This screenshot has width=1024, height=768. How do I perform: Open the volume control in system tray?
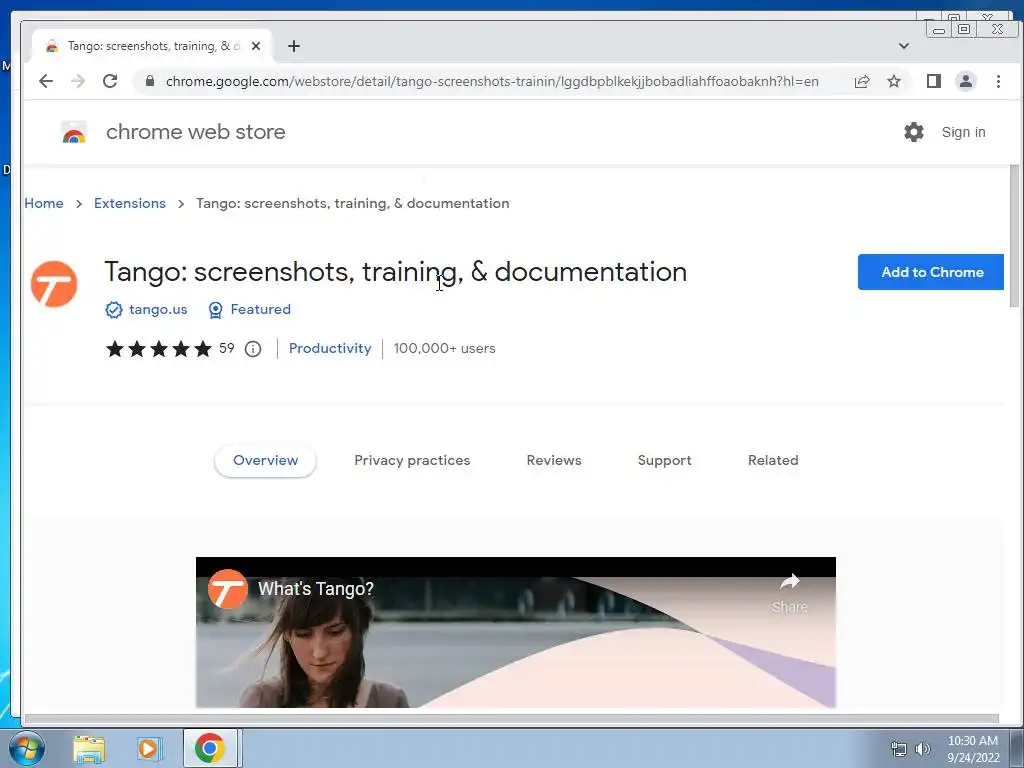point(923,748)
